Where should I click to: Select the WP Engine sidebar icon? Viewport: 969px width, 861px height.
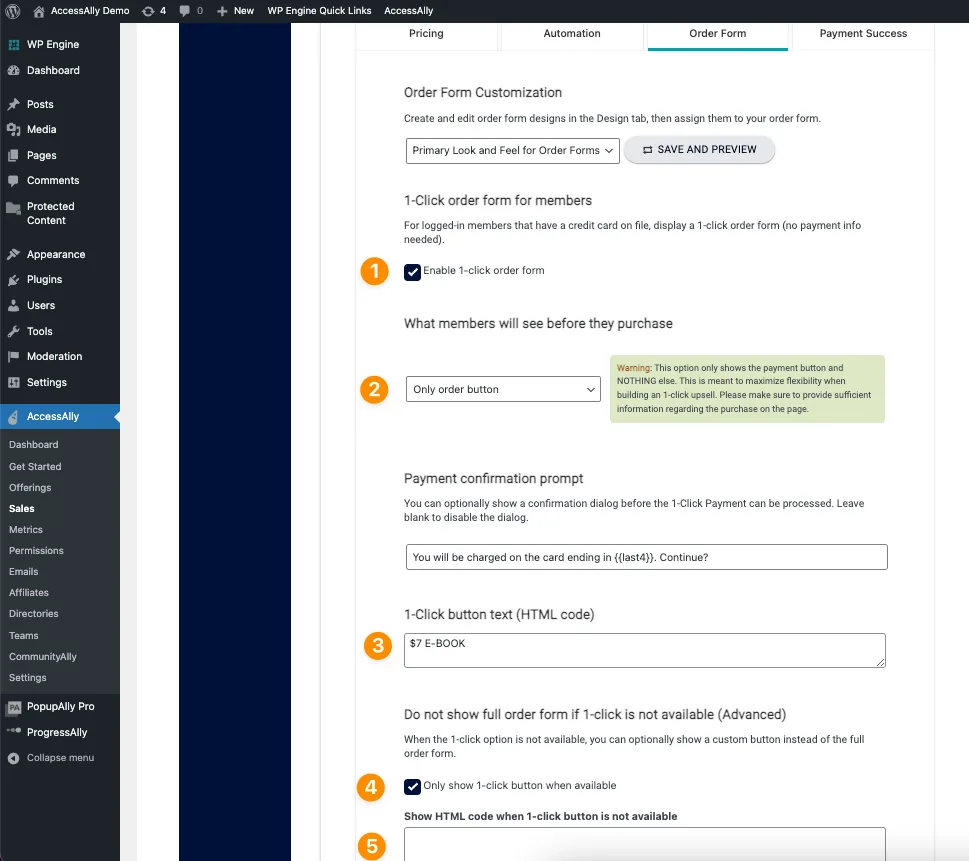pyautogui.click(x=14, y=44)
